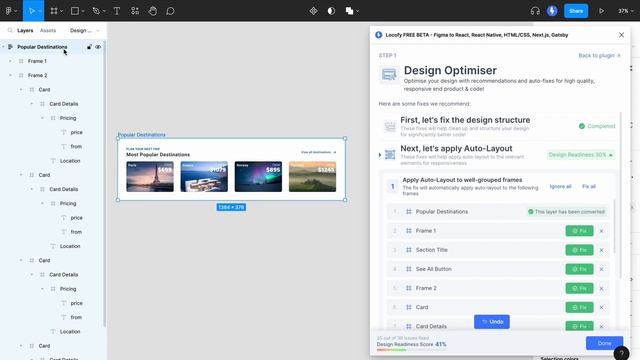640x360 pixels.
Task: Switch to the Assets tab
Action: click(x=48, y=31)
